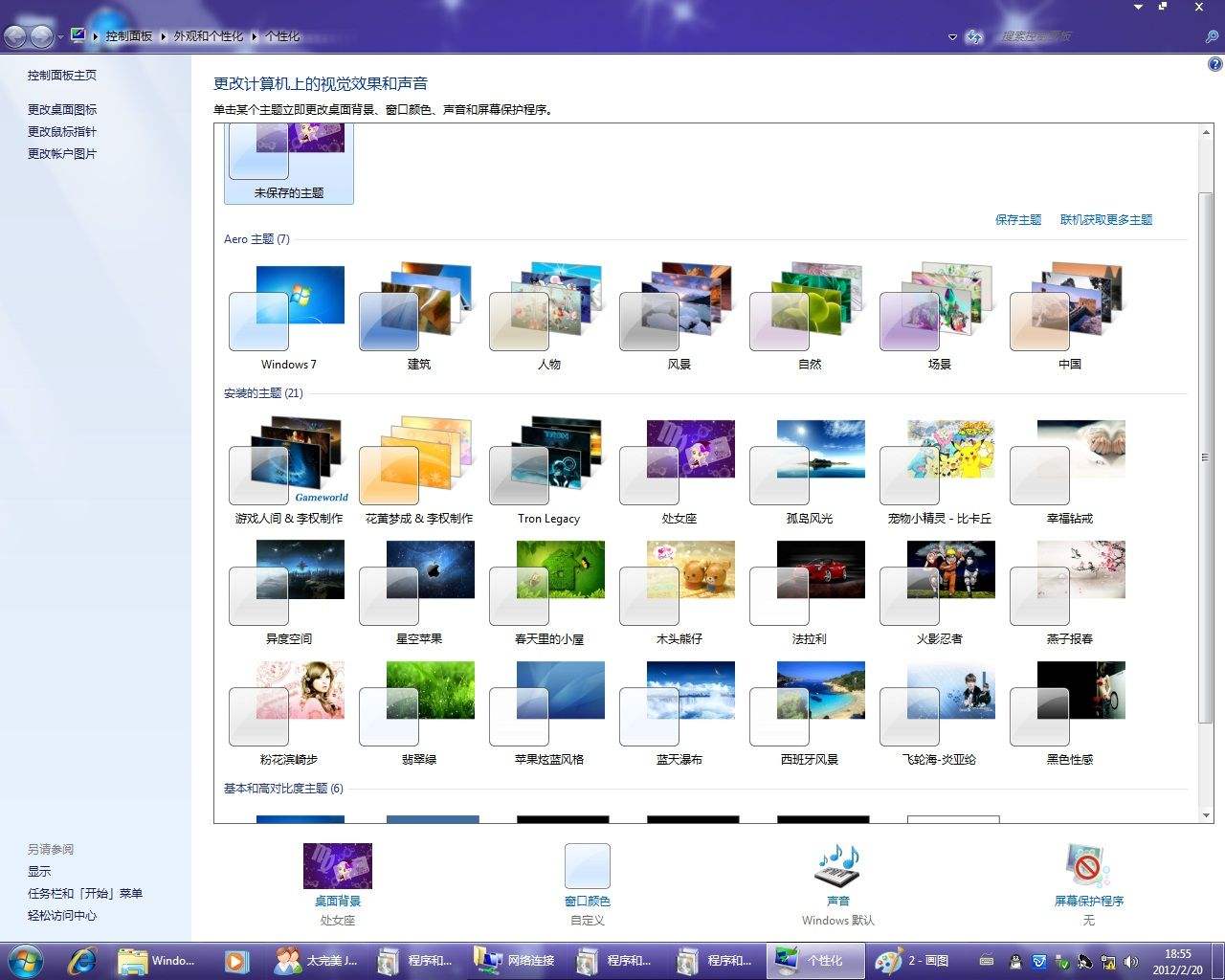Apply the 孤岛风光 theme
The height and width of the screenshot is (980, 1225).
809,471
